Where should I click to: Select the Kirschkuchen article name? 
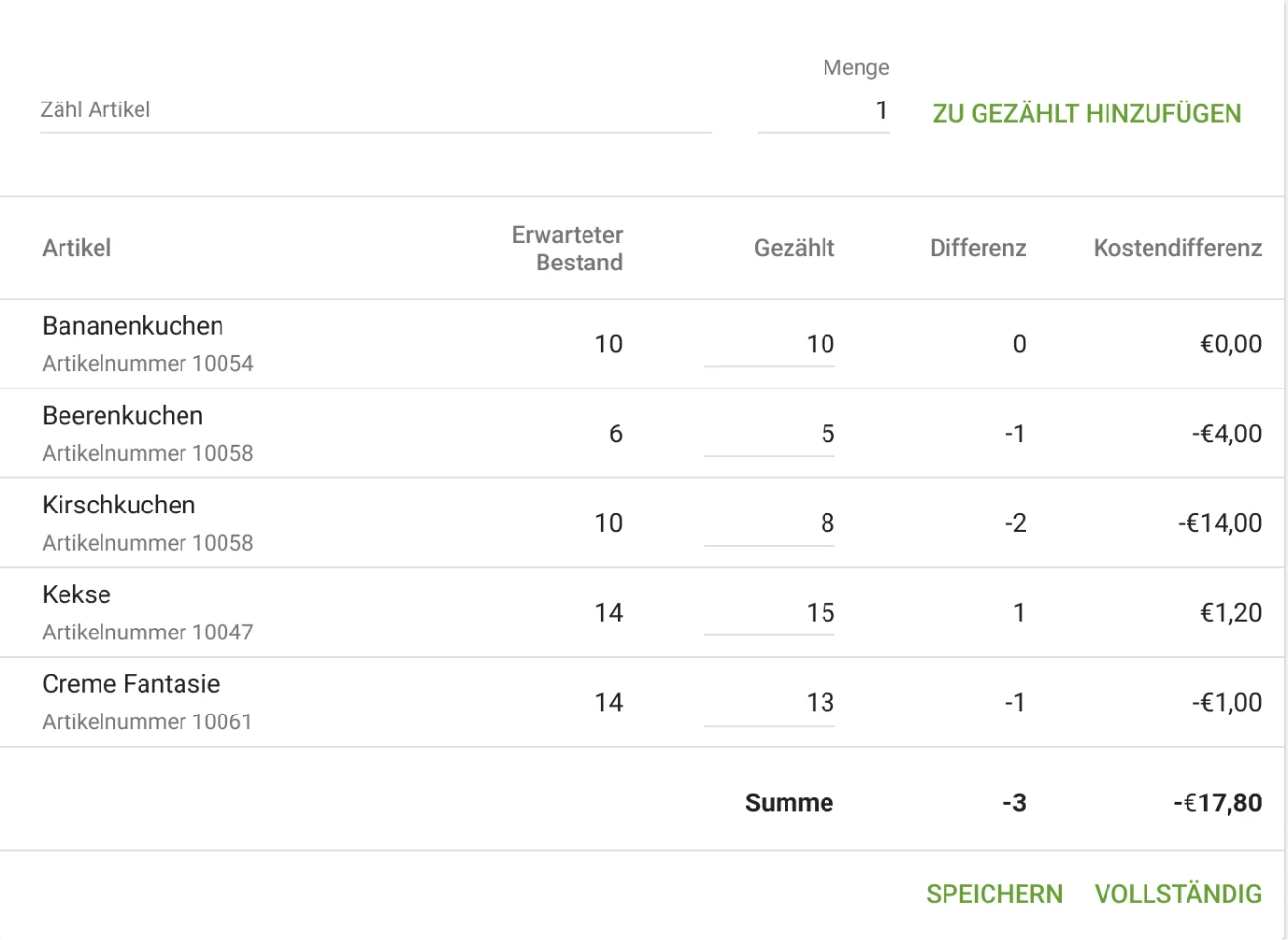tap(119, 506)
